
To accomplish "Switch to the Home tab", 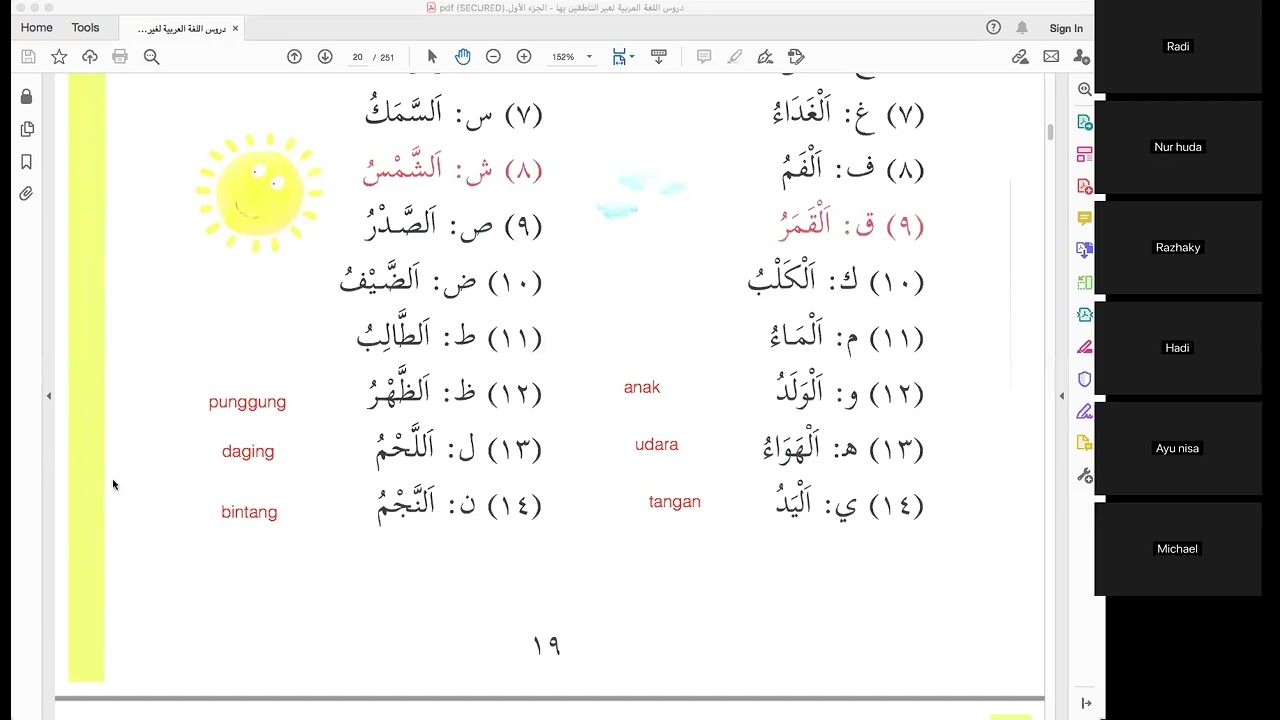I will [37, 28].
